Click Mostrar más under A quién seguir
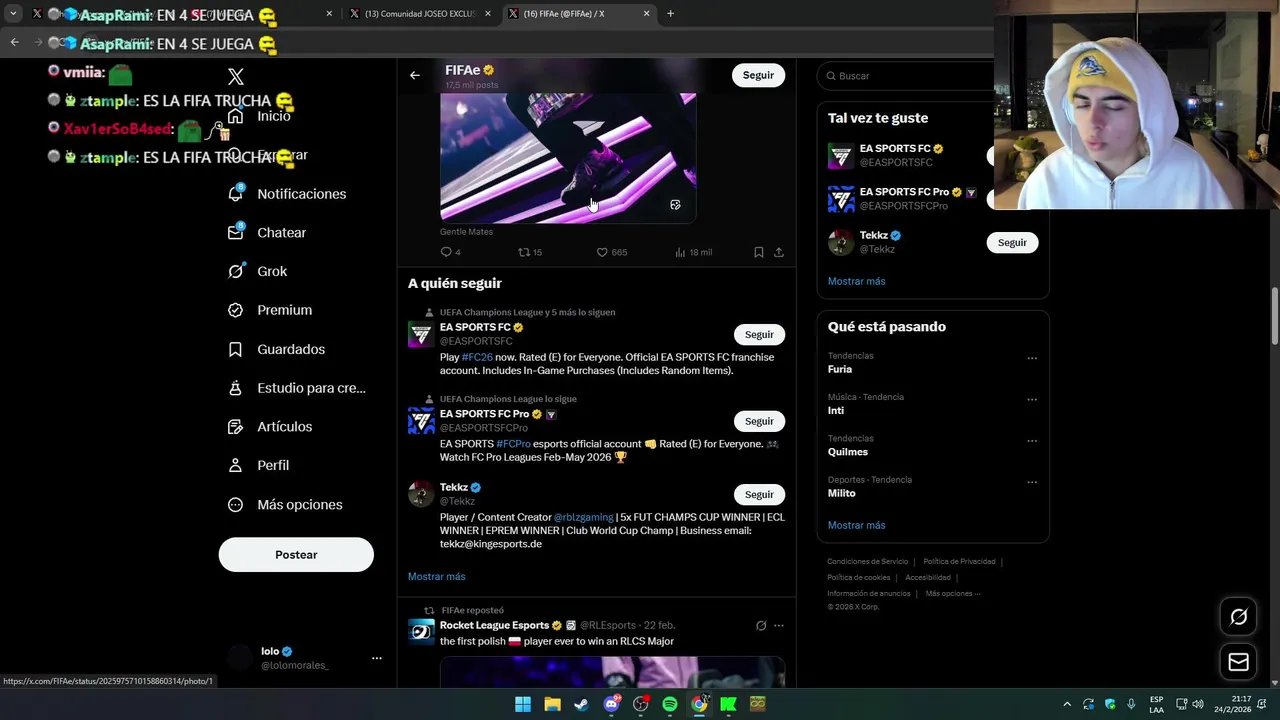 pos(436,577)
